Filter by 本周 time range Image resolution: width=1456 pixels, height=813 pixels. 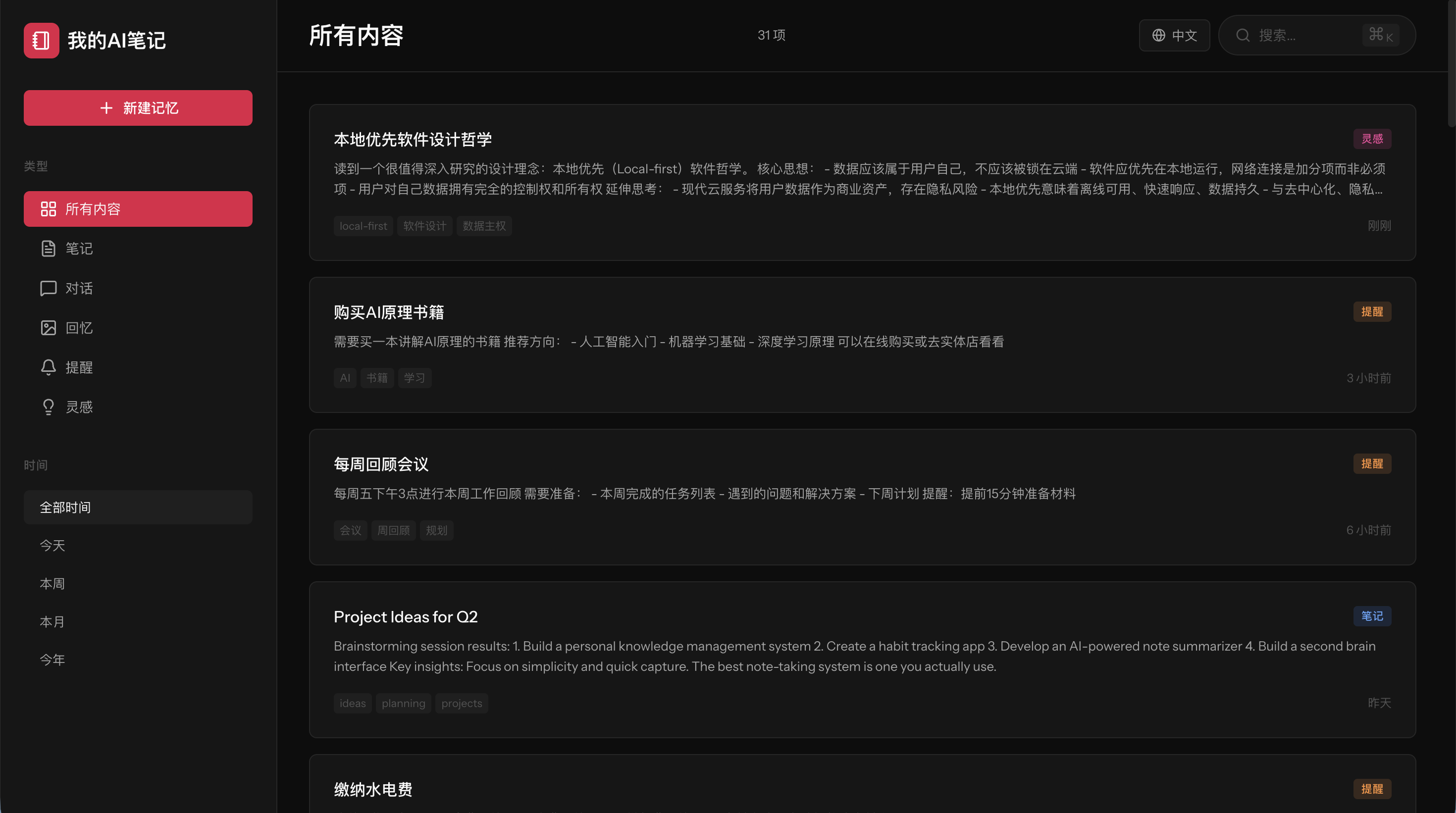52,584
